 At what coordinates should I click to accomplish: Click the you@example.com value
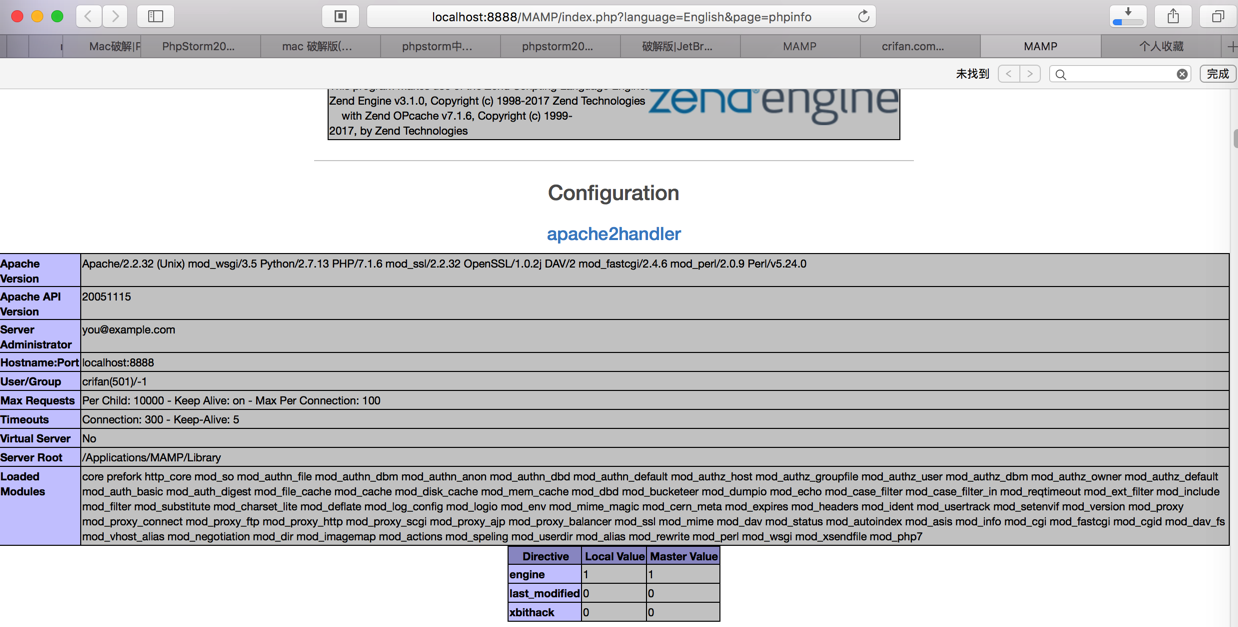128,330
